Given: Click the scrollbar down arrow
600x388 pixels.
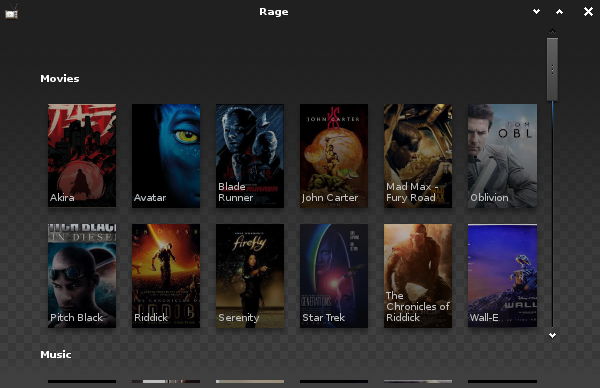Looking at the screenshot, I should pyautogui.click(x=552, y=335).
